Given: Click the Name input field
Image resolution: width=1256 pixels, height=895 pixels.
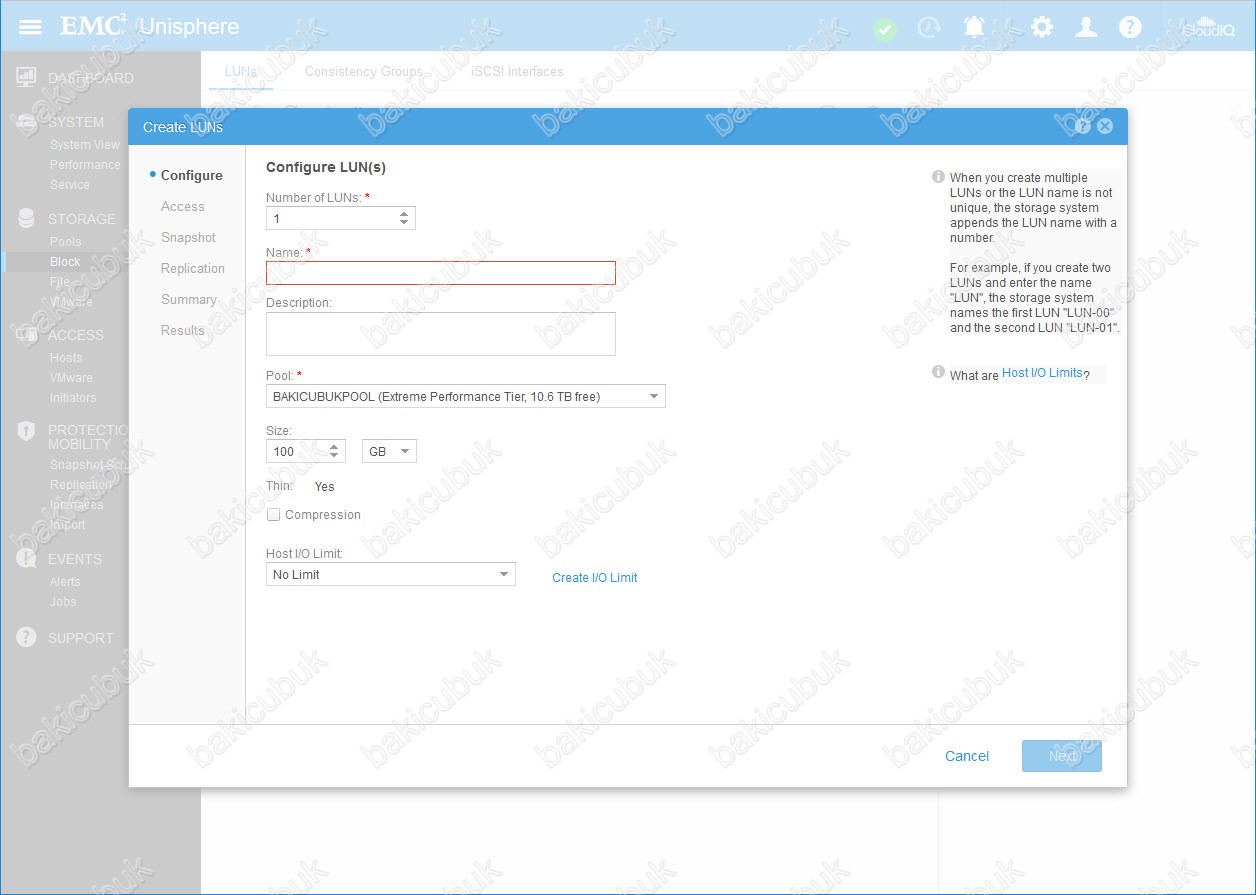Looking at the screenshot, I should (x=441, y=273).
